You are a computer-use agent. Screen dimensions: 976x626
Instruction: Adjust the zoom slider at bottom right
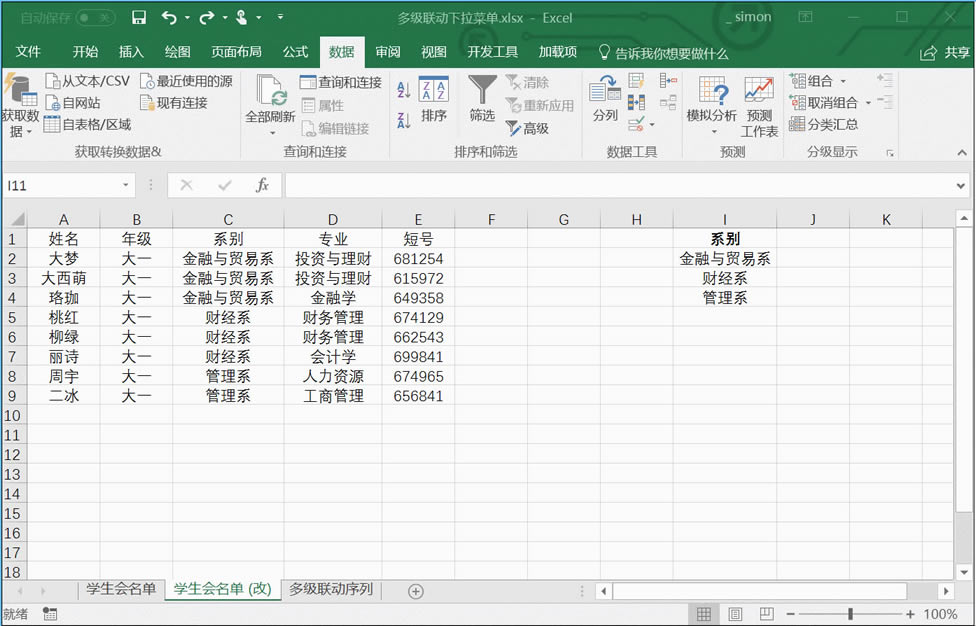tap(852, 614)
